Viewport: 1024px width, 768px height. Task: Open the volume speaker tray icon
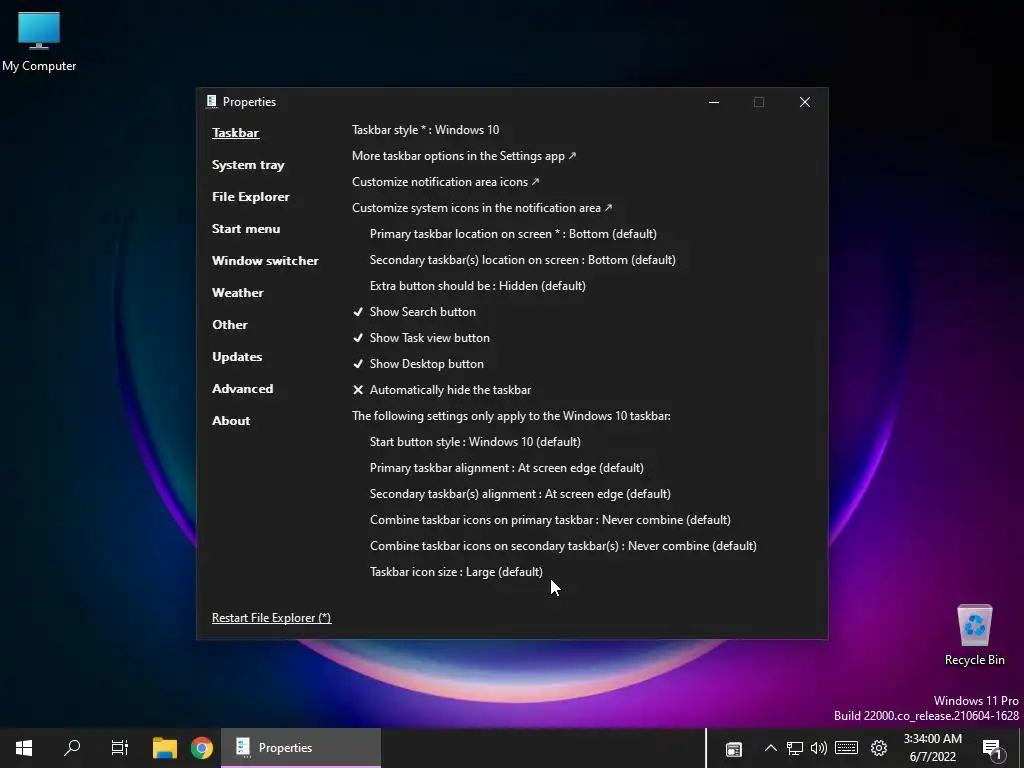point(818,748)
